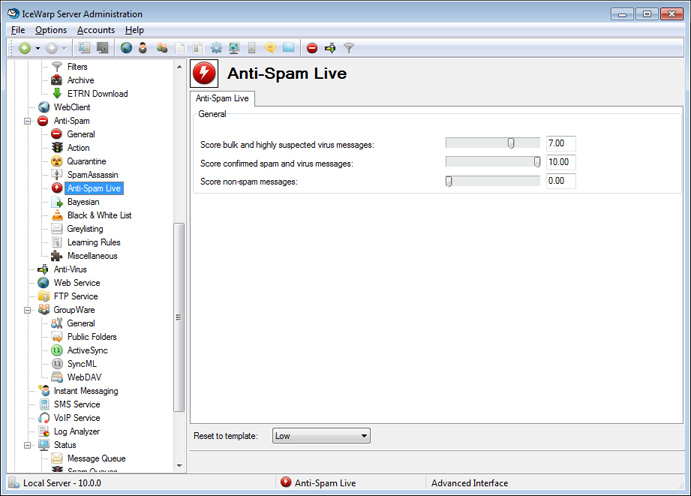Click the yellow speech bubble toolbar icon
This screenshot has height=496, width=691.
point(270,48)
